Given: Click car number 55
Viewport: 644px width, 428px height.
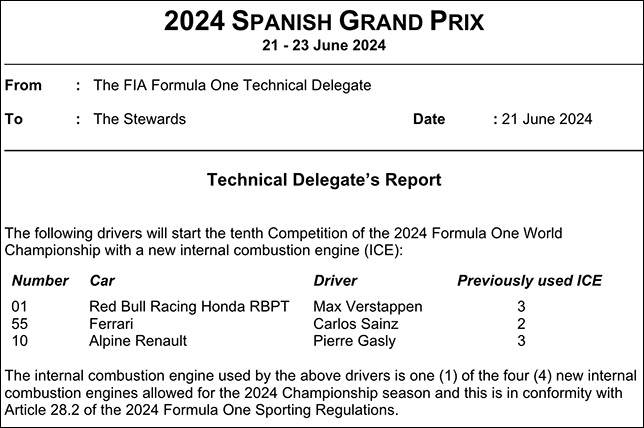Looking at the screenshot, I should click(19, 324).
